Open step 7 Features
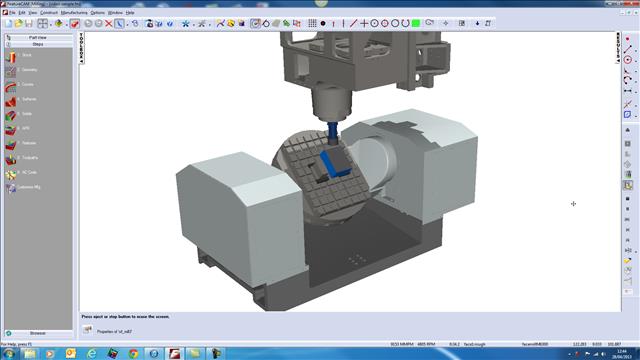Viewport: 640px width, 360px height. tap(21, 144)
